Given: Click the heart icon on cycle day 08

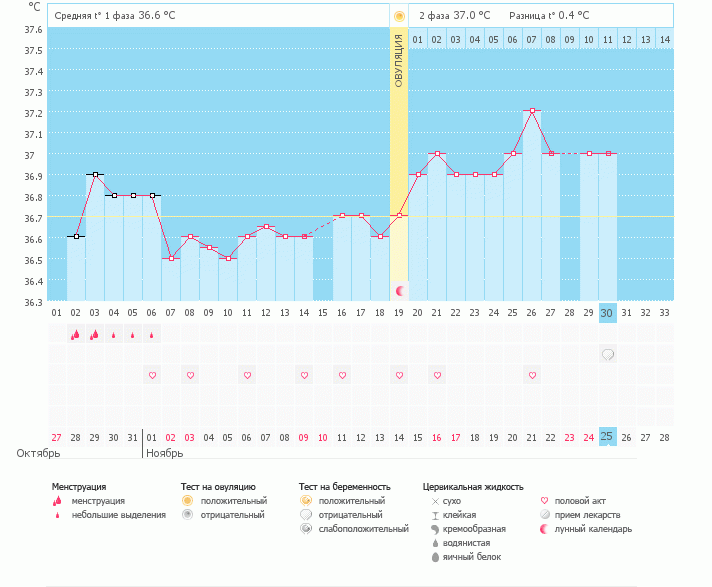Looking at the screenshot, I should point(190,375).
